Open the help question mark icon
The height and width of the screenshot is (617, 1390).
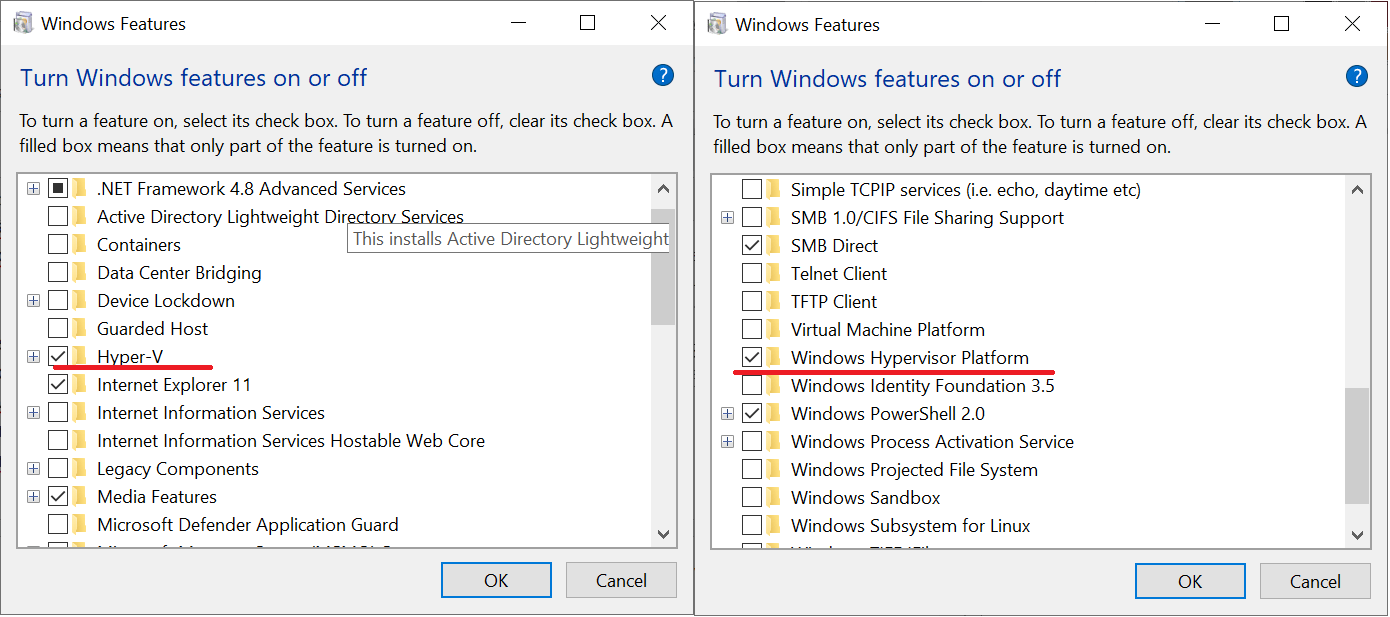point(663,76)
